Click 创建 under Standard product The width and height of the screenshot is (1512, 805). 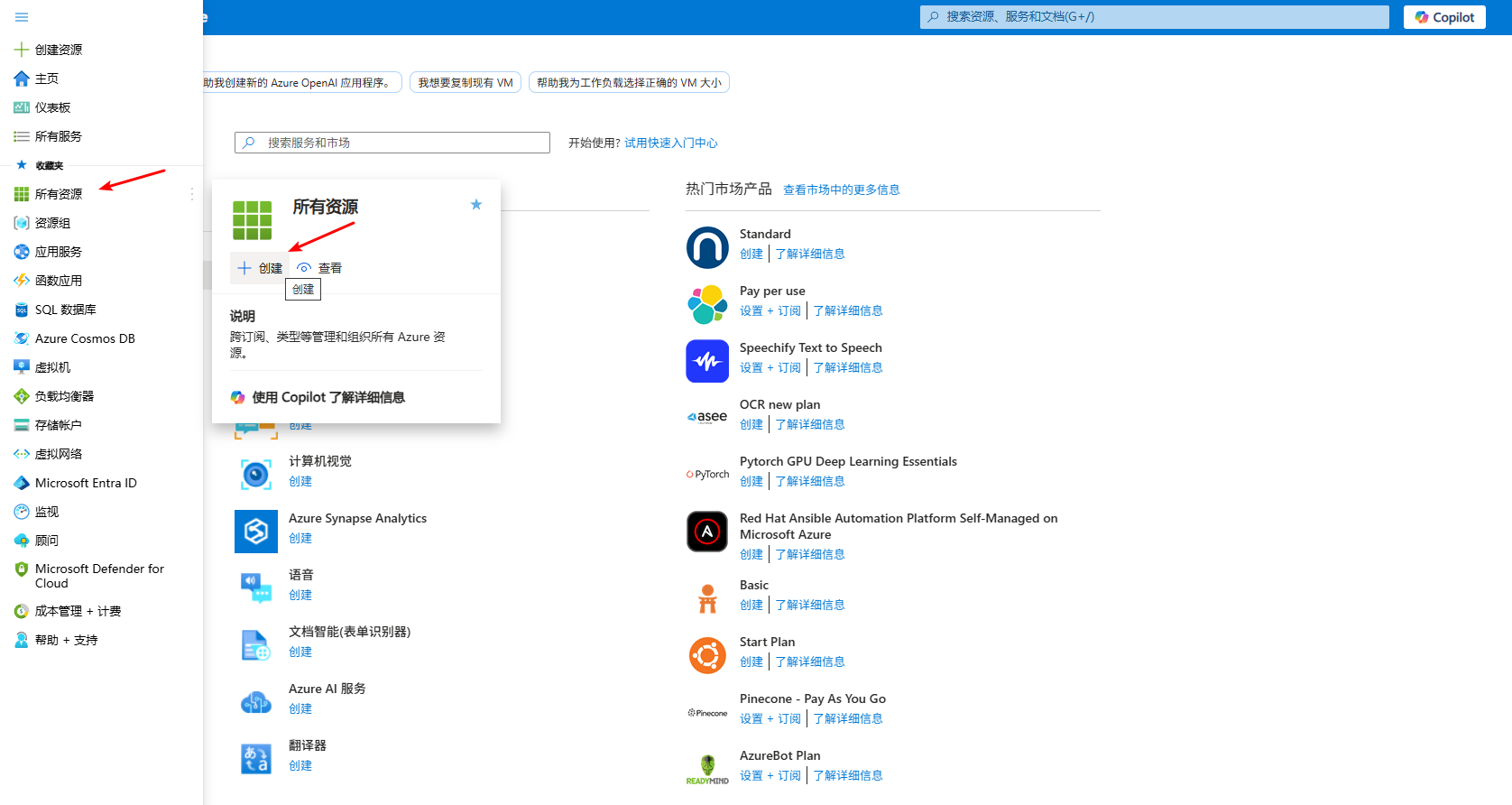point(751,254)
